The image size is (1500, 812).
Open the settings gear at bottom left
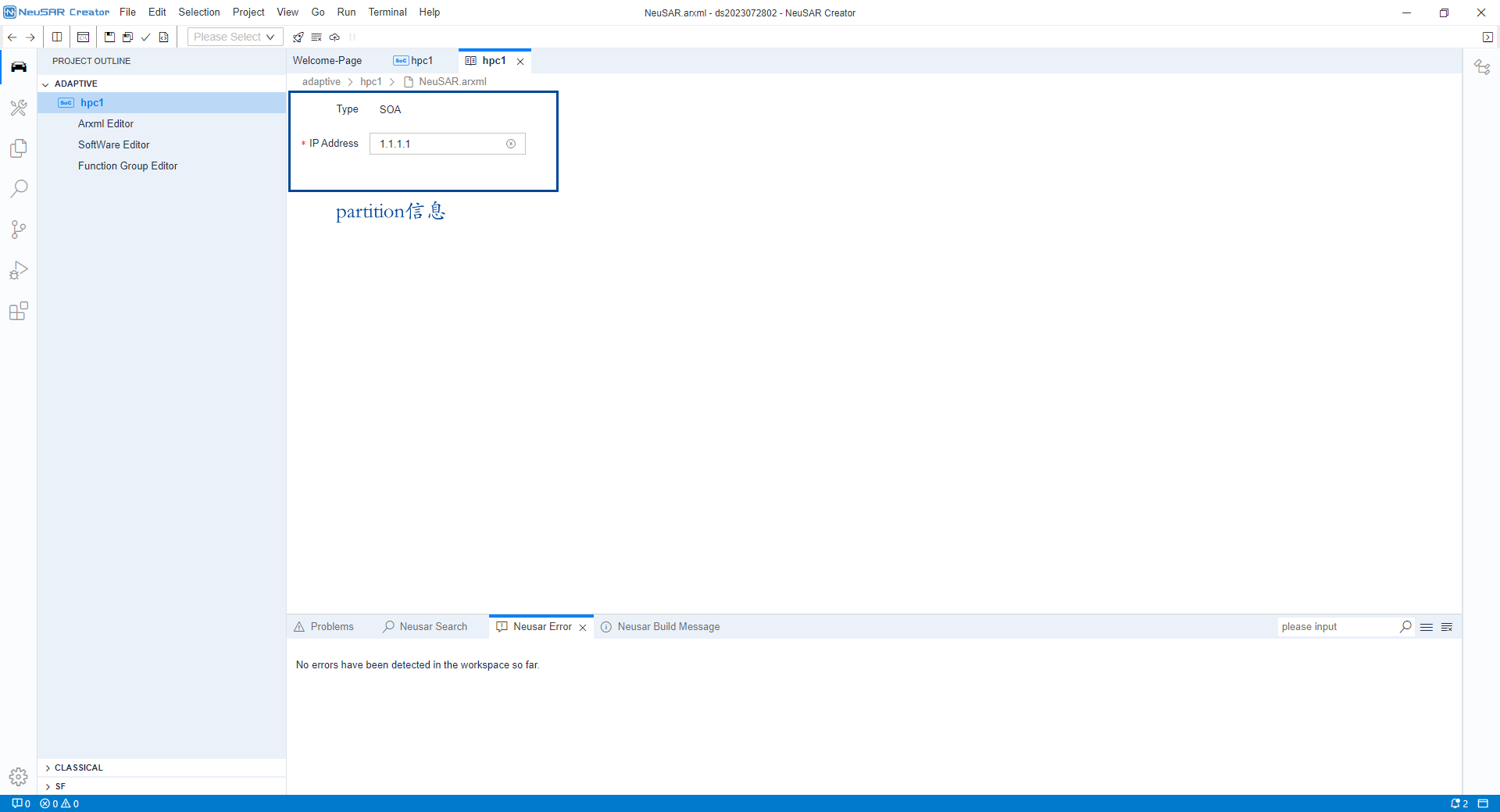click(x=18, y=777)
